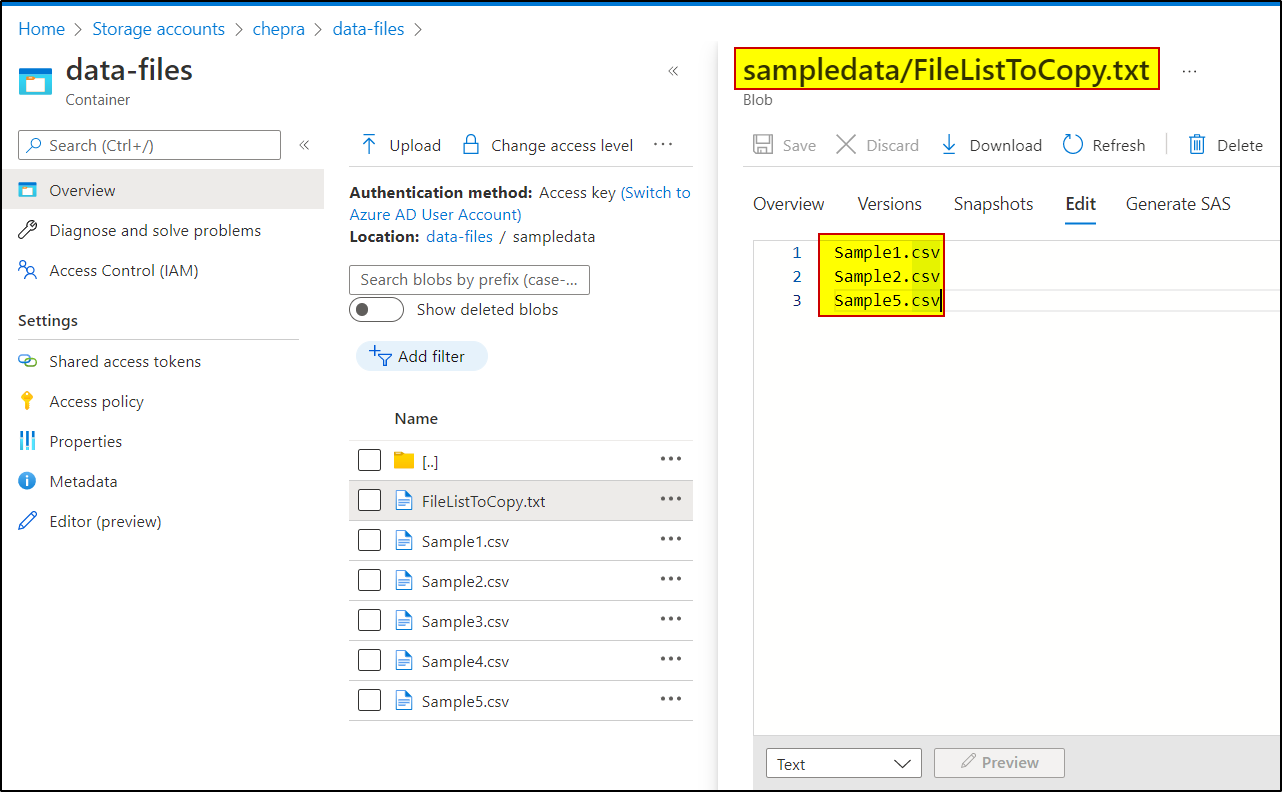This screenshot has height=792, width=1282.
Task: Check the [..] folder row checkbox
Action: 370,460
